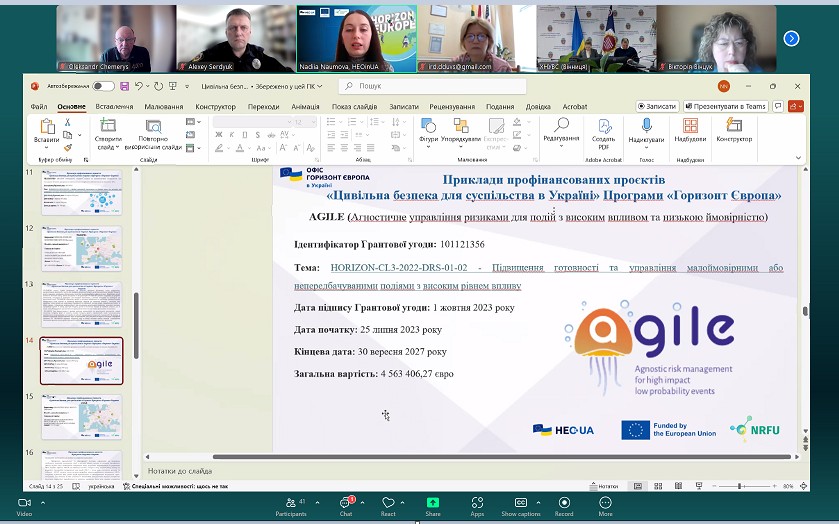Click the Пошук search field
The width and height of the screenshot is (839, 524).
(432, 86)
